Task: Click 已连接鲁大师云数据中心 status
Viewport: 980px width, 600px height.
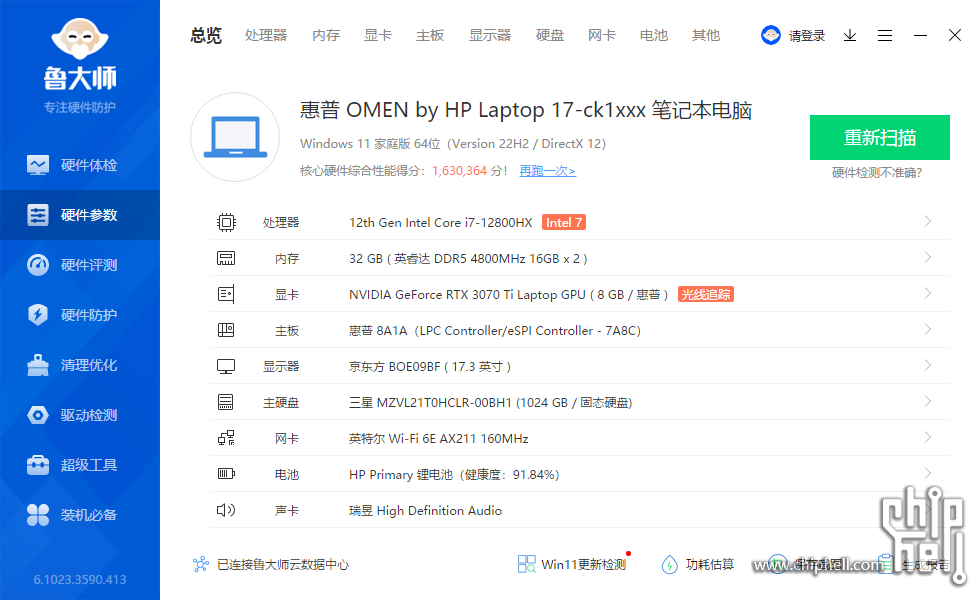Action: coord(282,564)
